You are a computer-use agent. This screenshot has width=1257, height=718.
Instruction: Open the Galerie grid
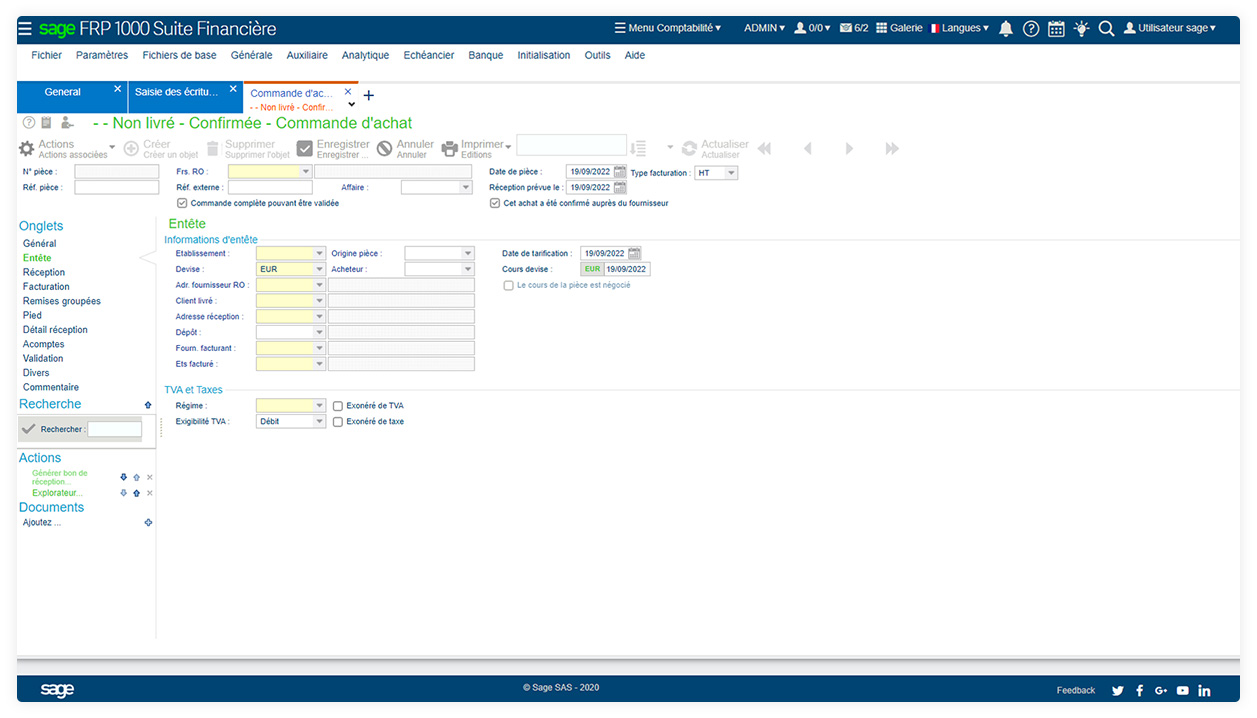pos(899,28)
